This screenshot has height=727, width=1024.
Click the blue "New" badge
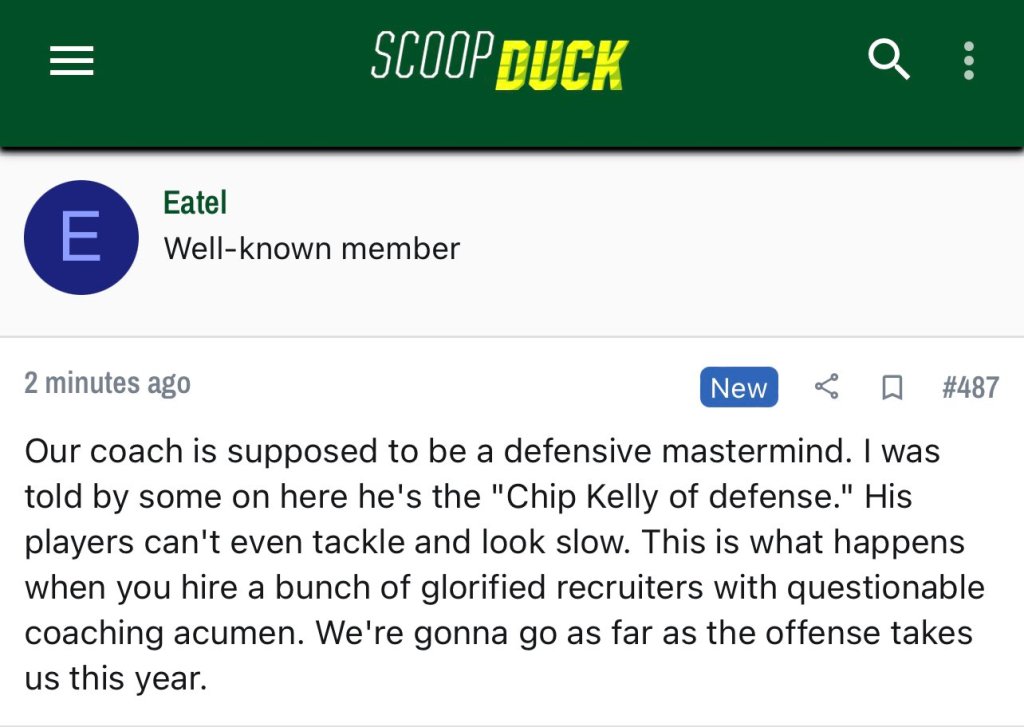point(738,388)
